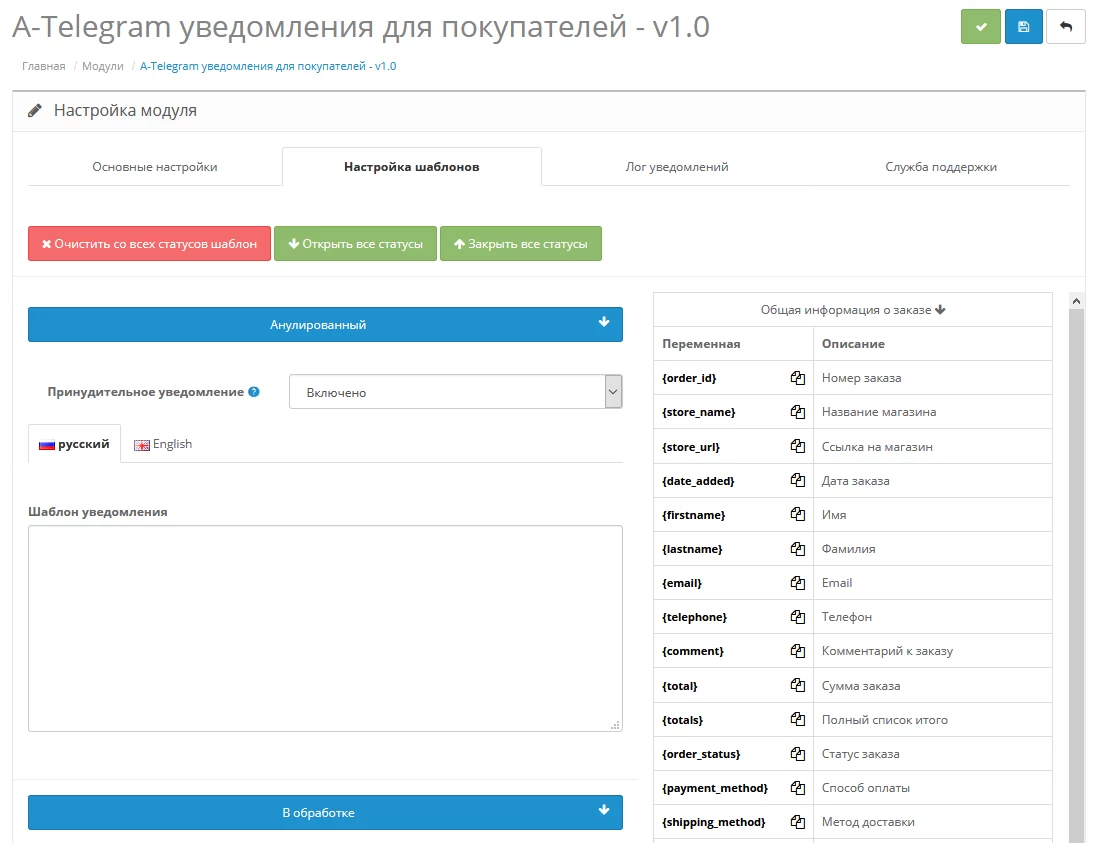Copy the {firstname} variable
1094x843 pixels.
pos(797,514)
